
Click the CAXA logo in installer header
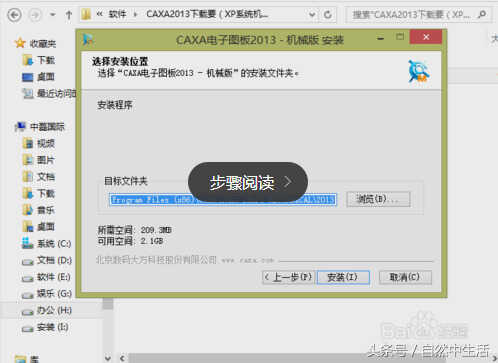[419, 71]
